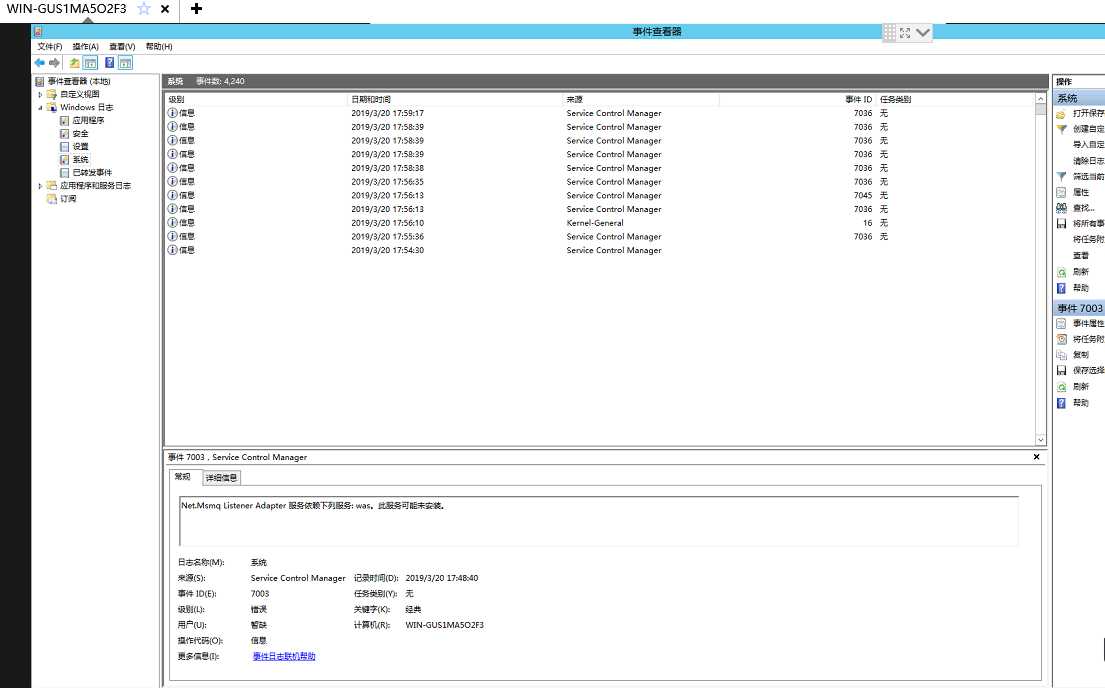Click 将任务附 action under 系统 section
The image size is (1105, 688).
point(1088,240)
